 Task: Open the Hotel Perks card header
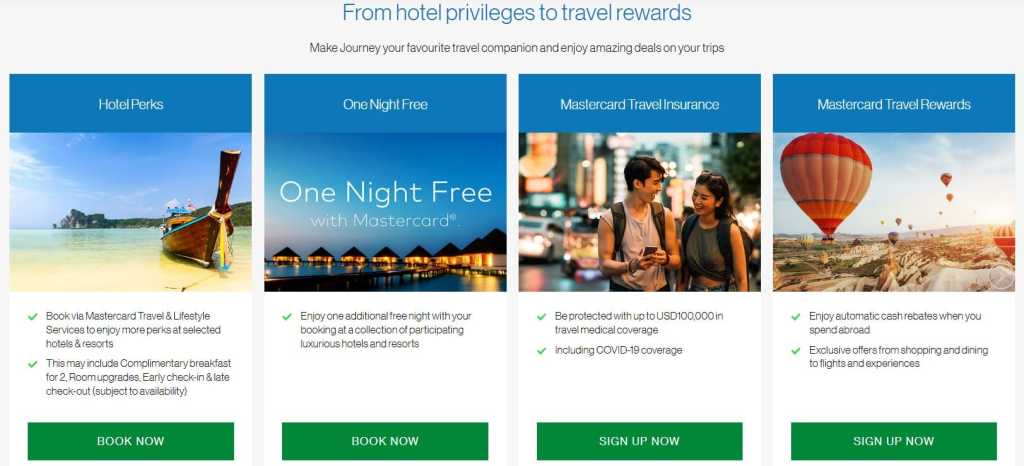click(x=131, y=104)
